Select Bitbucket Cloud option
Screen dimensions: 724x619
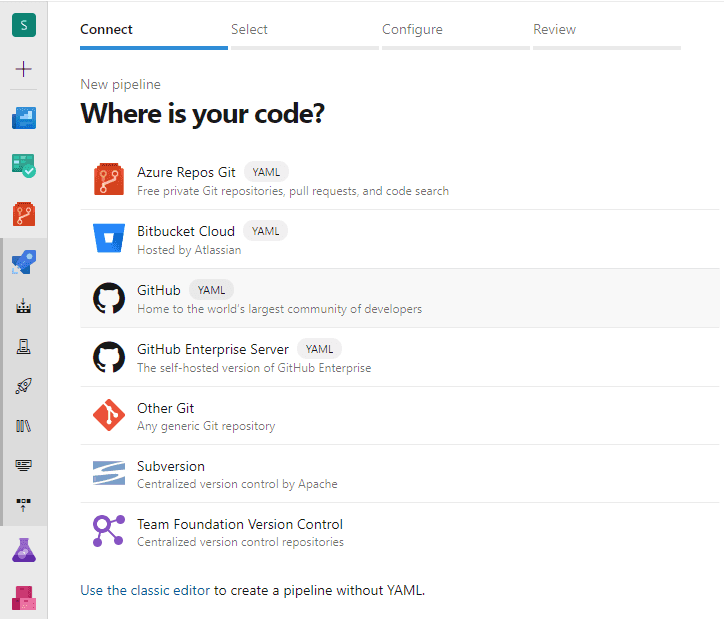click(x=399, y=239)
